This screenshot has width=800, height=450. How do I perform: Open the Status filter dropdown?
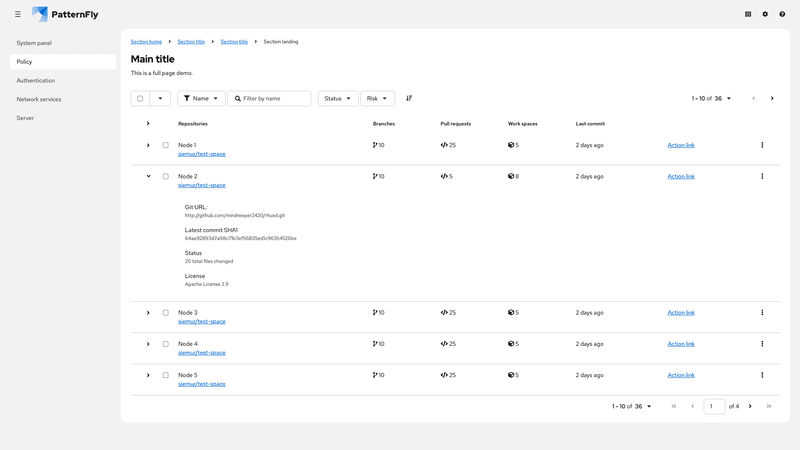click(338, 98)
